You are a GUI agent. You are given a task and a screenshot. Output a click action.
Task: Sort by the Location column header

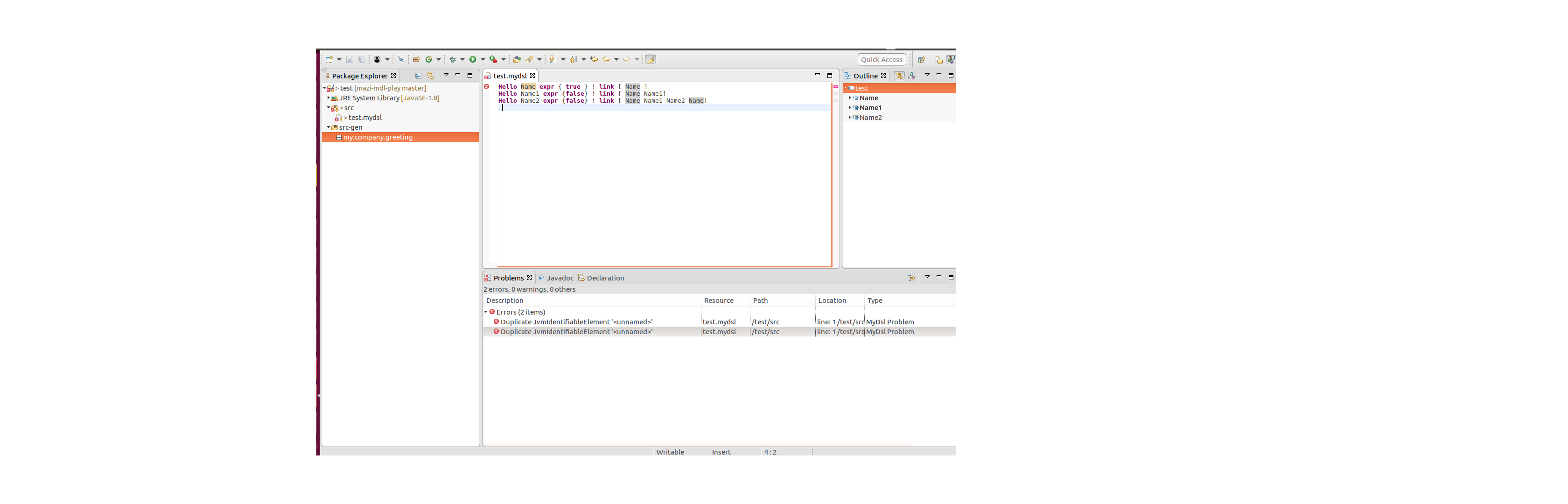pos(840,301)
